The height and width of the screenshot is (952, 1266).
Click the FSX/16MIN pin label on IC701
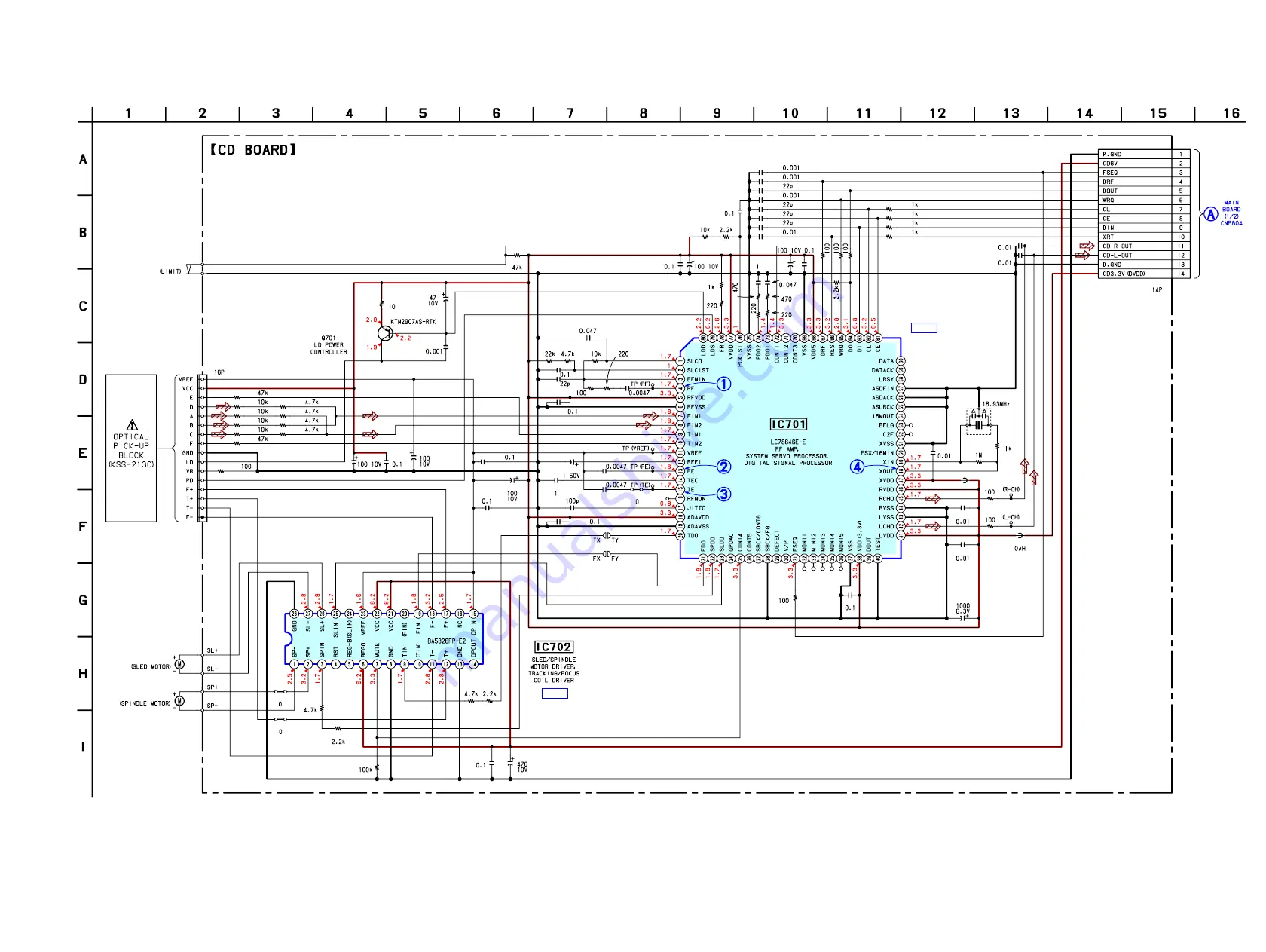coord(877,453)
